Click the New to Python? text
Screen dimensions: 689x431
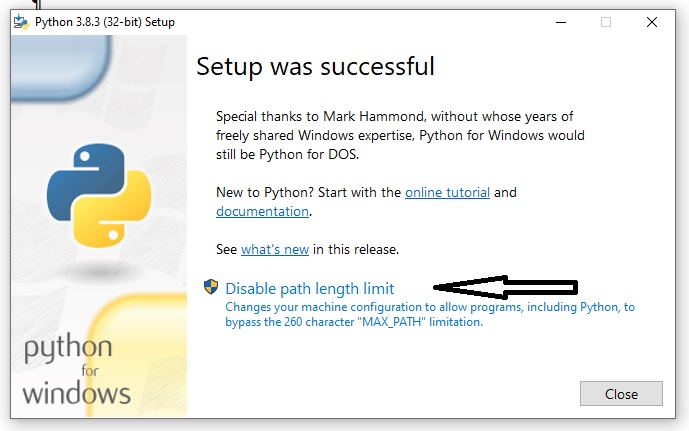point(265,192)
